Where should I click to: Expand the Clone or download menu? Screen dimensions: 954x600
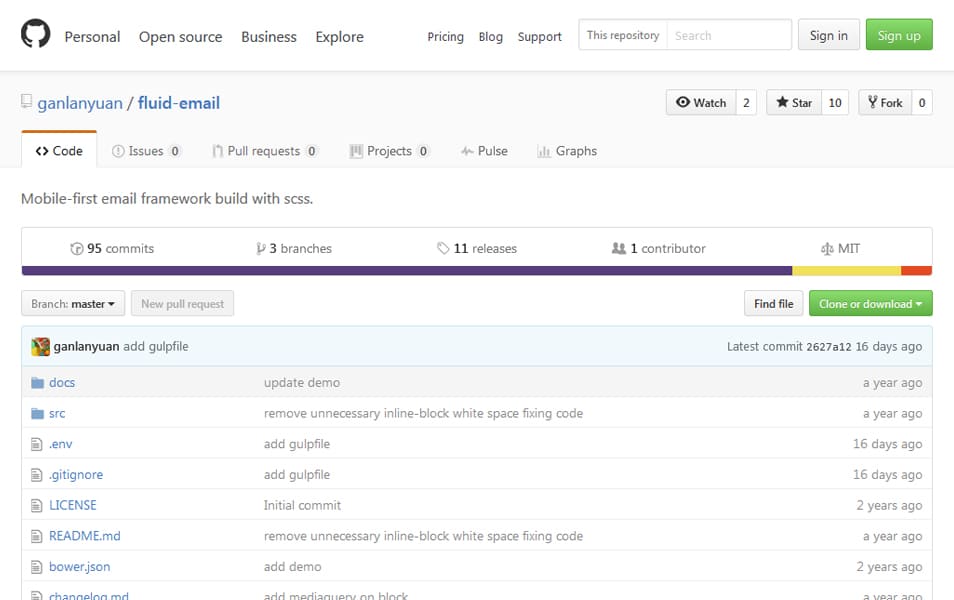point(870,303)
